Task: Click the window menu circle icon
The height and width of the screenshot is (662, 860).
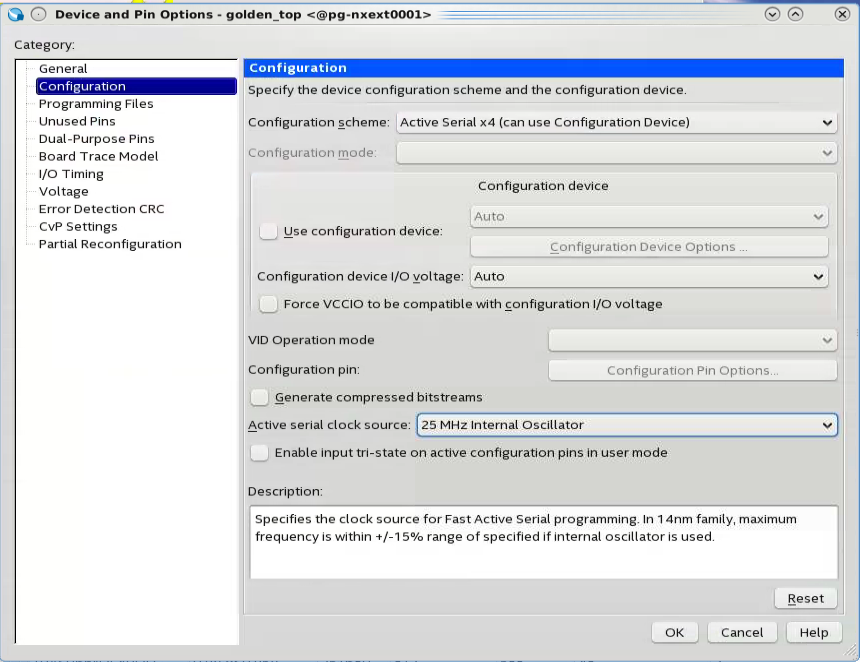Action: coord(38,14)
